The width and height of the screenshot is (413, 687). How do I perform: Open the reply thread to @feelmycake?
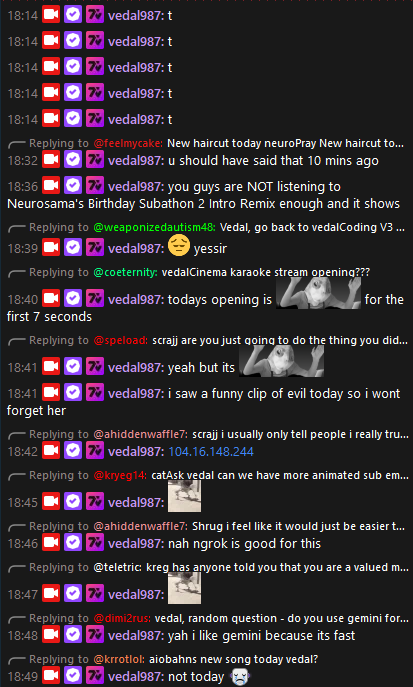pos(206,143)
